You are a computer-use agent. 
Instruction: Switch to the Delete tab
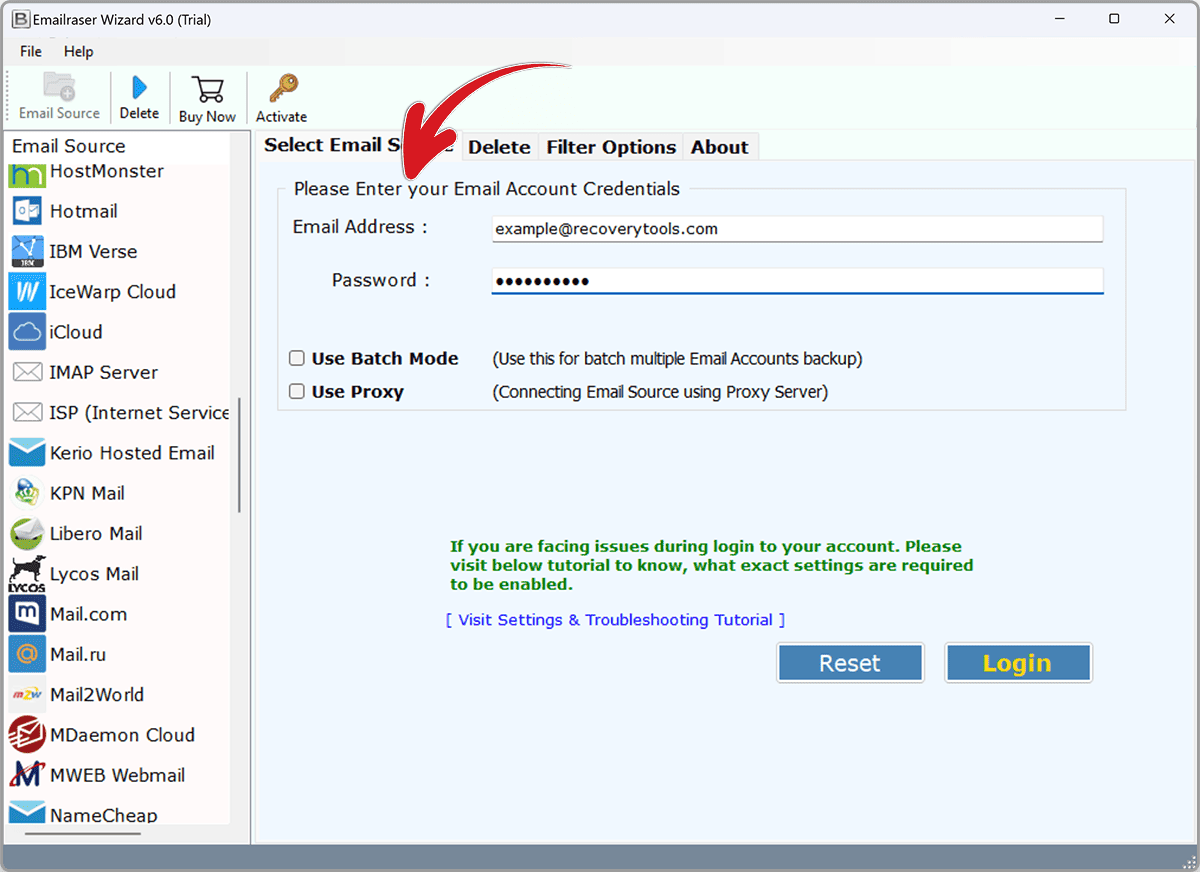point(499,147)
